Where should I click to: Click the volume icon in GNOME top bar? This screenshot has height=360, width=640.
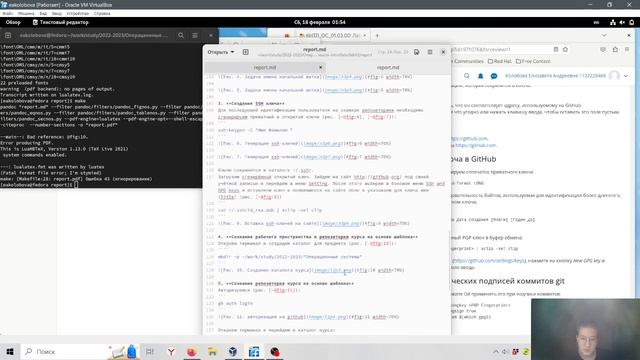point(622,22)
